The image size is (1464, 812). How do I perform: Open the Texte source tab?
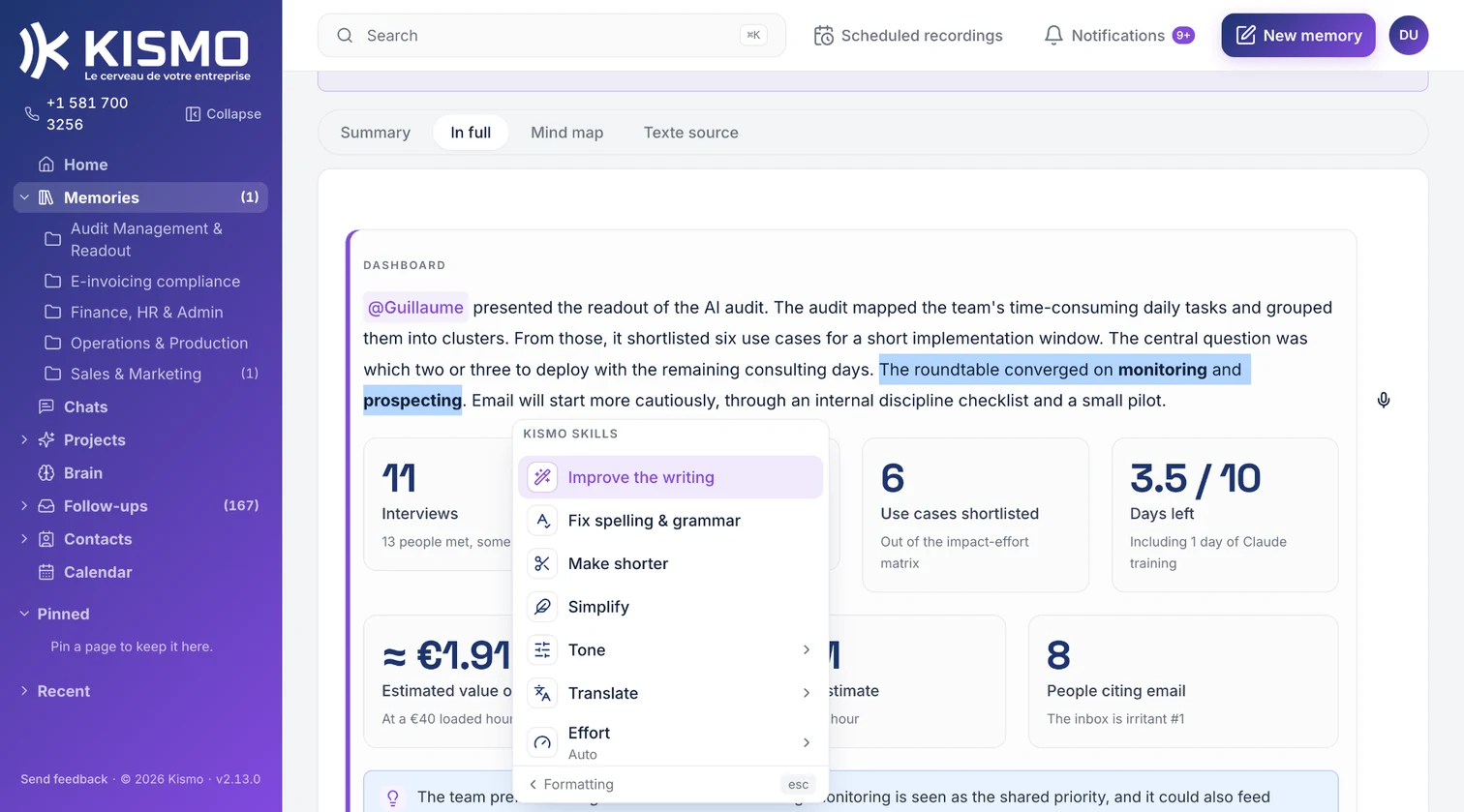pyautogui.click(x=691, y=133)
